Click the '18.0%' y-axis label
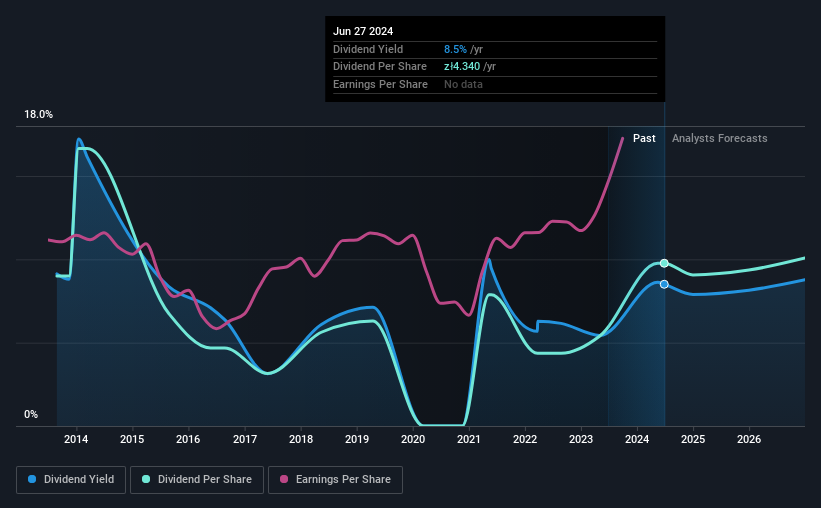Screen dimensions: 821x508 [39, 115]
